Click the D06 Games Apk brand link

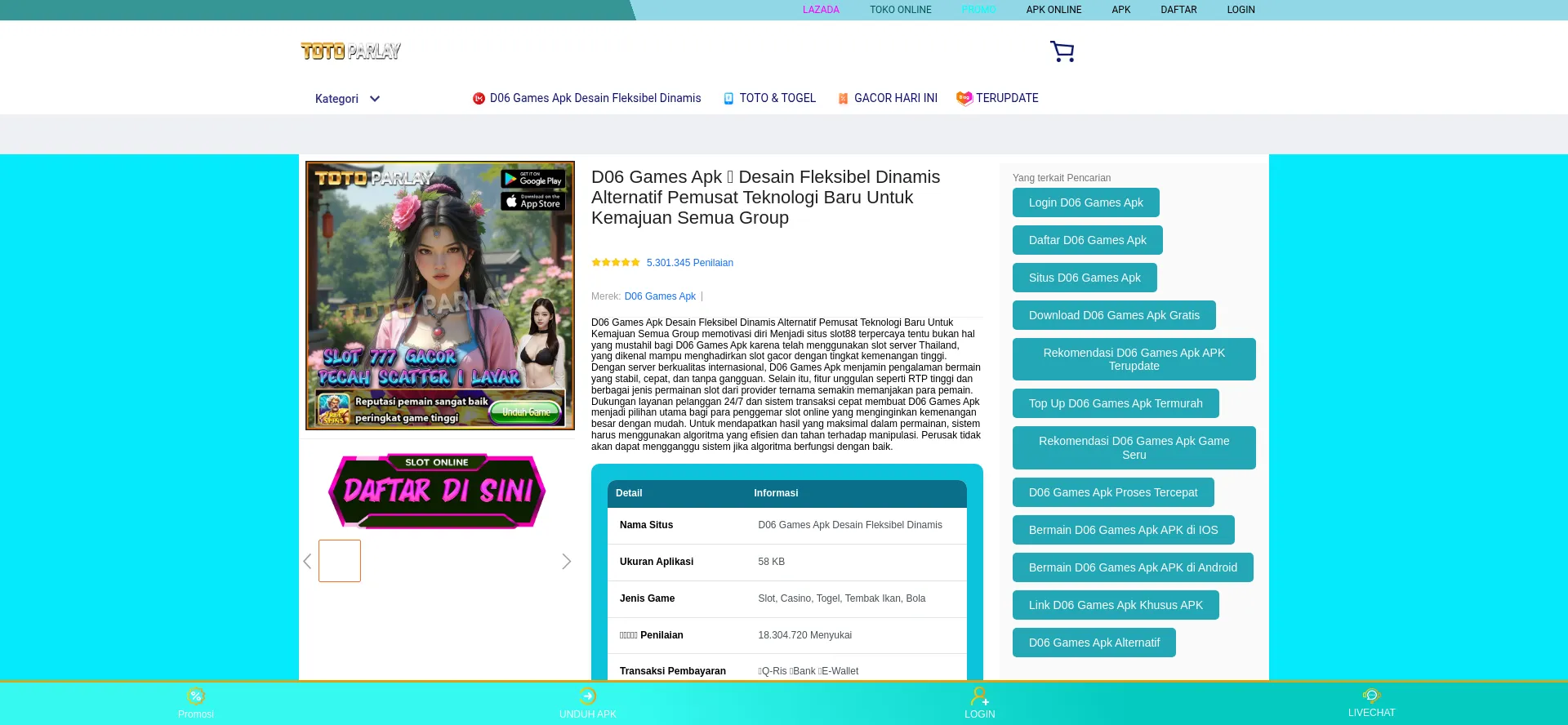[x=660, y=296]
